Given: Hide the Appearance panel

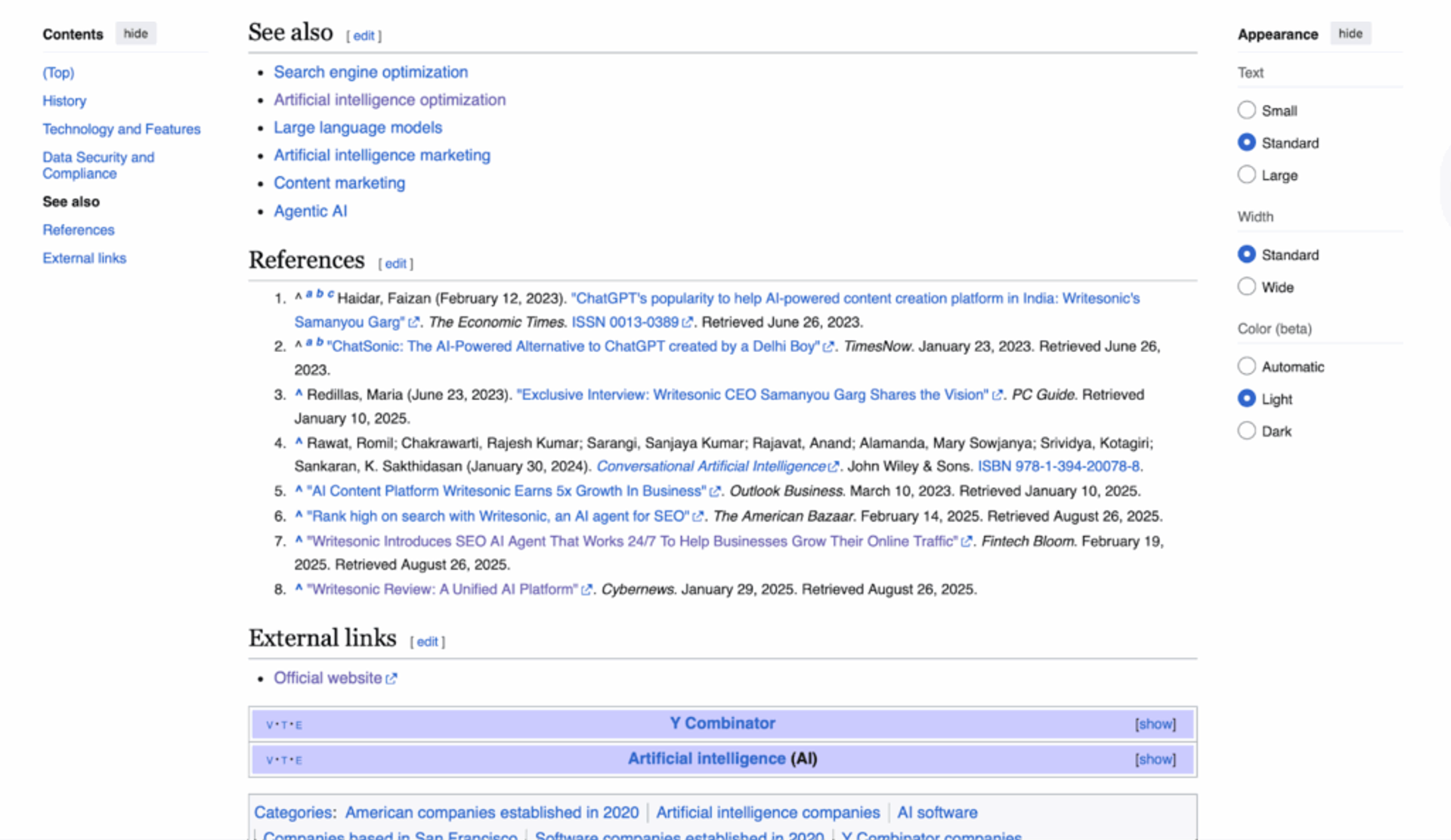Looking at the screenshot, I should pyautogui.click(x=1350, y=33).
